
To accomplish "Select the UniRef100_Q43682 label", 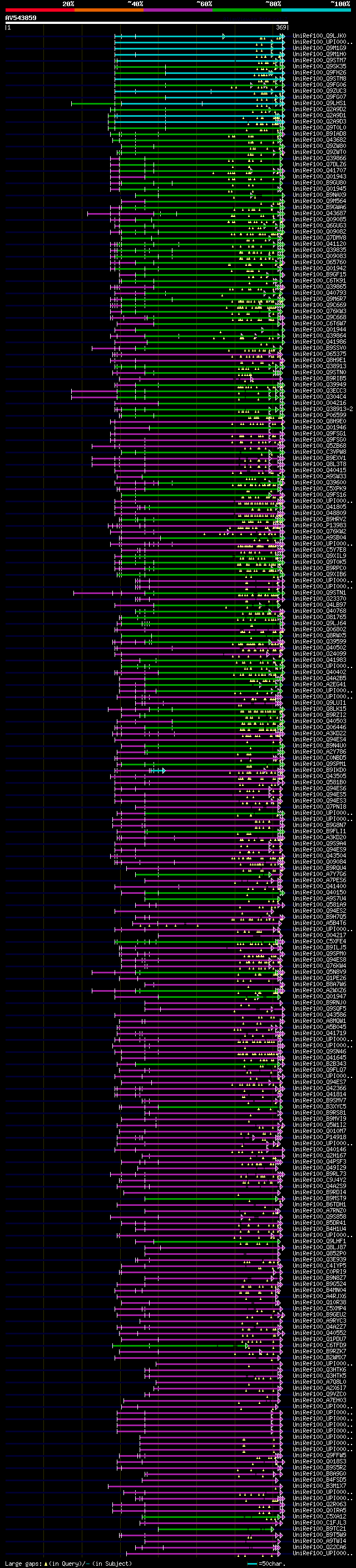I will tap(319, 140).
